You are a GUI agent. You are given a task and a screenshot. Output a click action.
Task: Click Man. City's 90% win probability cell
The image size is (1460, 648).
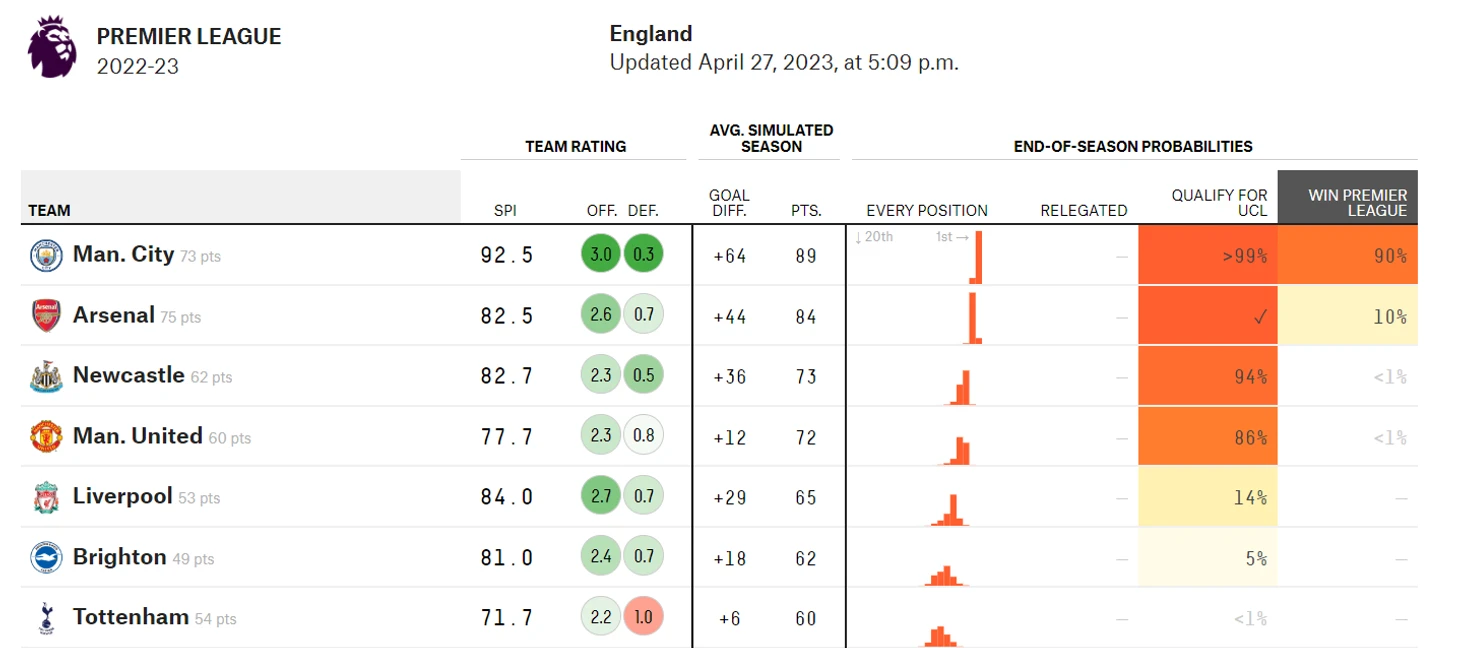(1348, 255)
